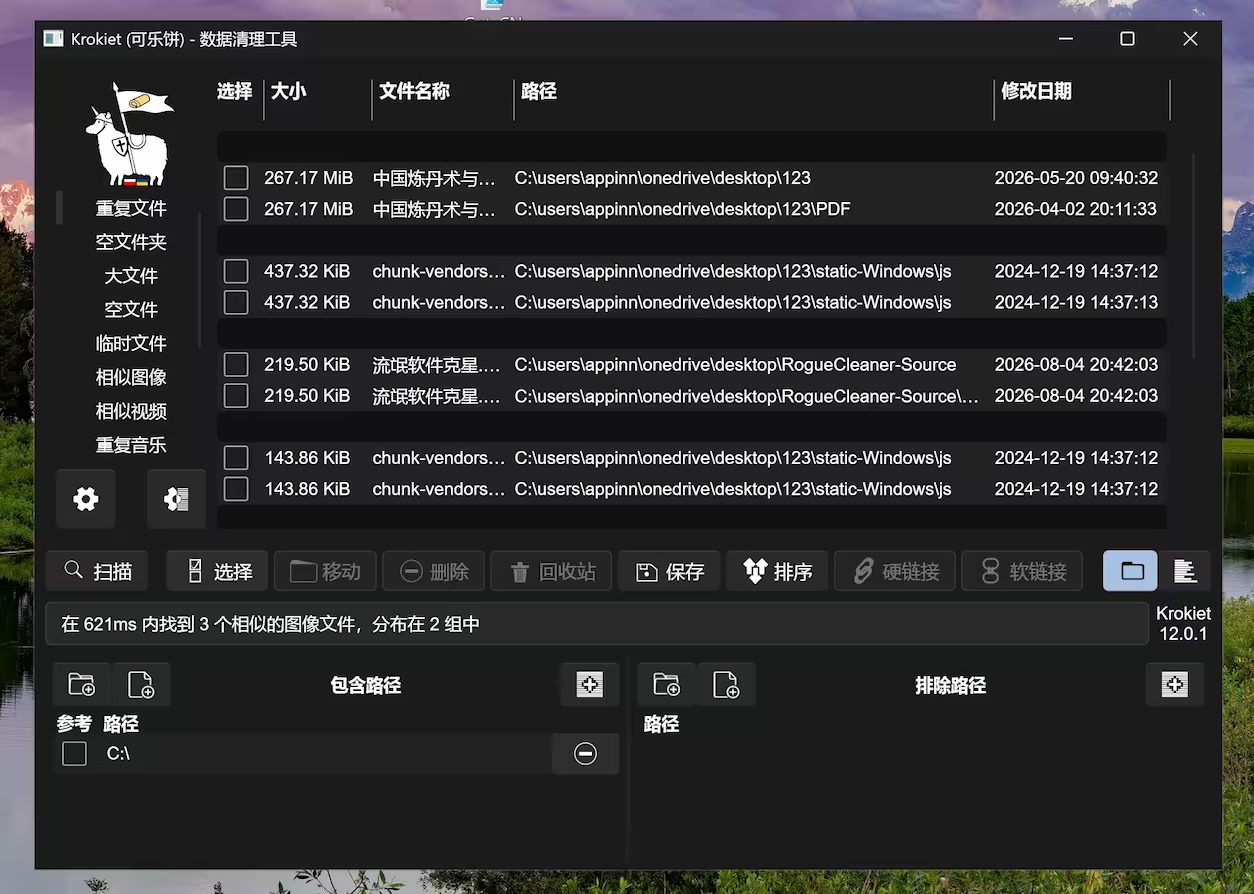Click the 包含路径 heading
The height and width of the screenshot is (894, 1254).
click(x=366, y=685)
